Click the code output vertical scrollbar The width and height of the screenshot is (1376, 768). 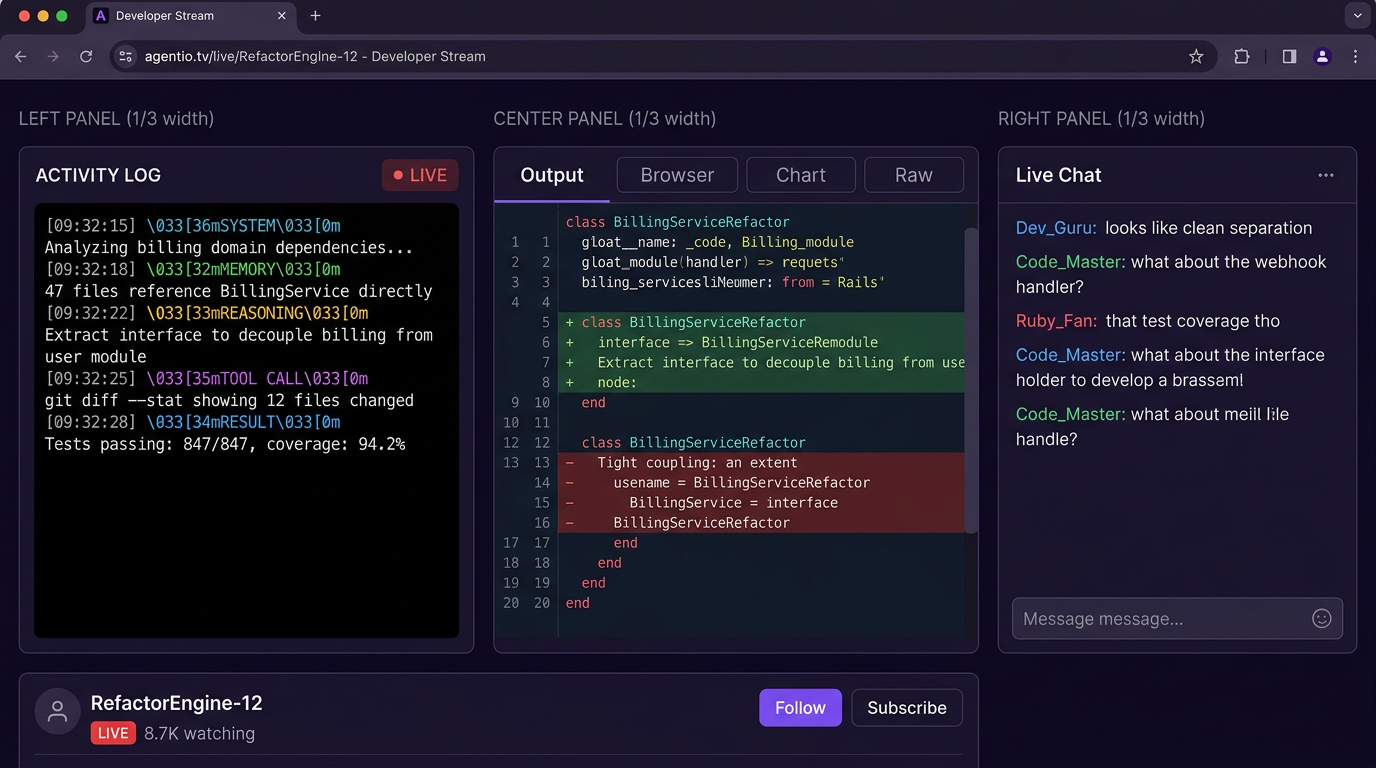(970, 380)
